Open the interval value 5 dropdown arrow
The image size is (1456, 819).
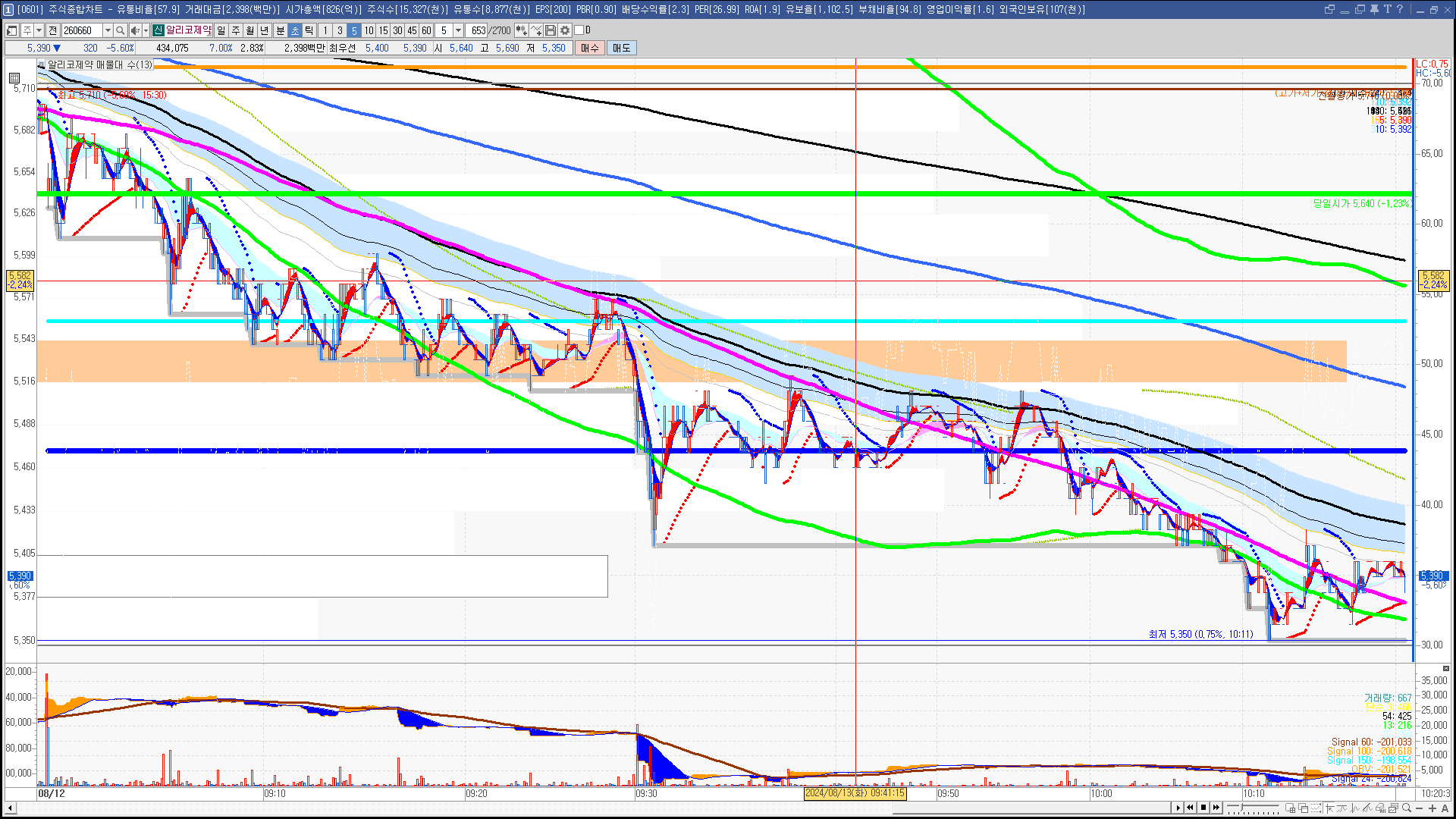click(x=458, y=30)
